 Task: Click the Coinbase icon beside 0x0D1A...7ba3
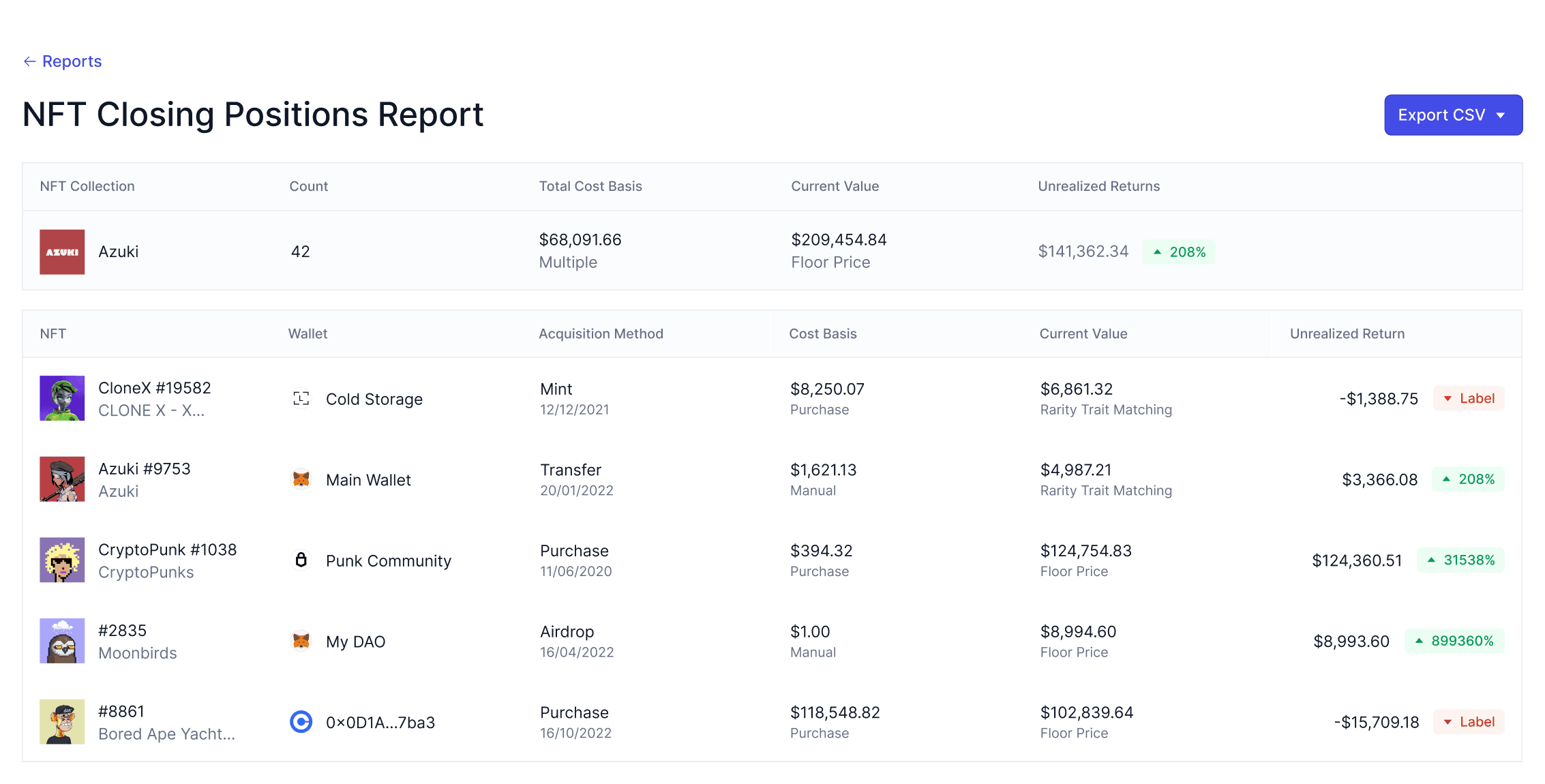point(301,722)
